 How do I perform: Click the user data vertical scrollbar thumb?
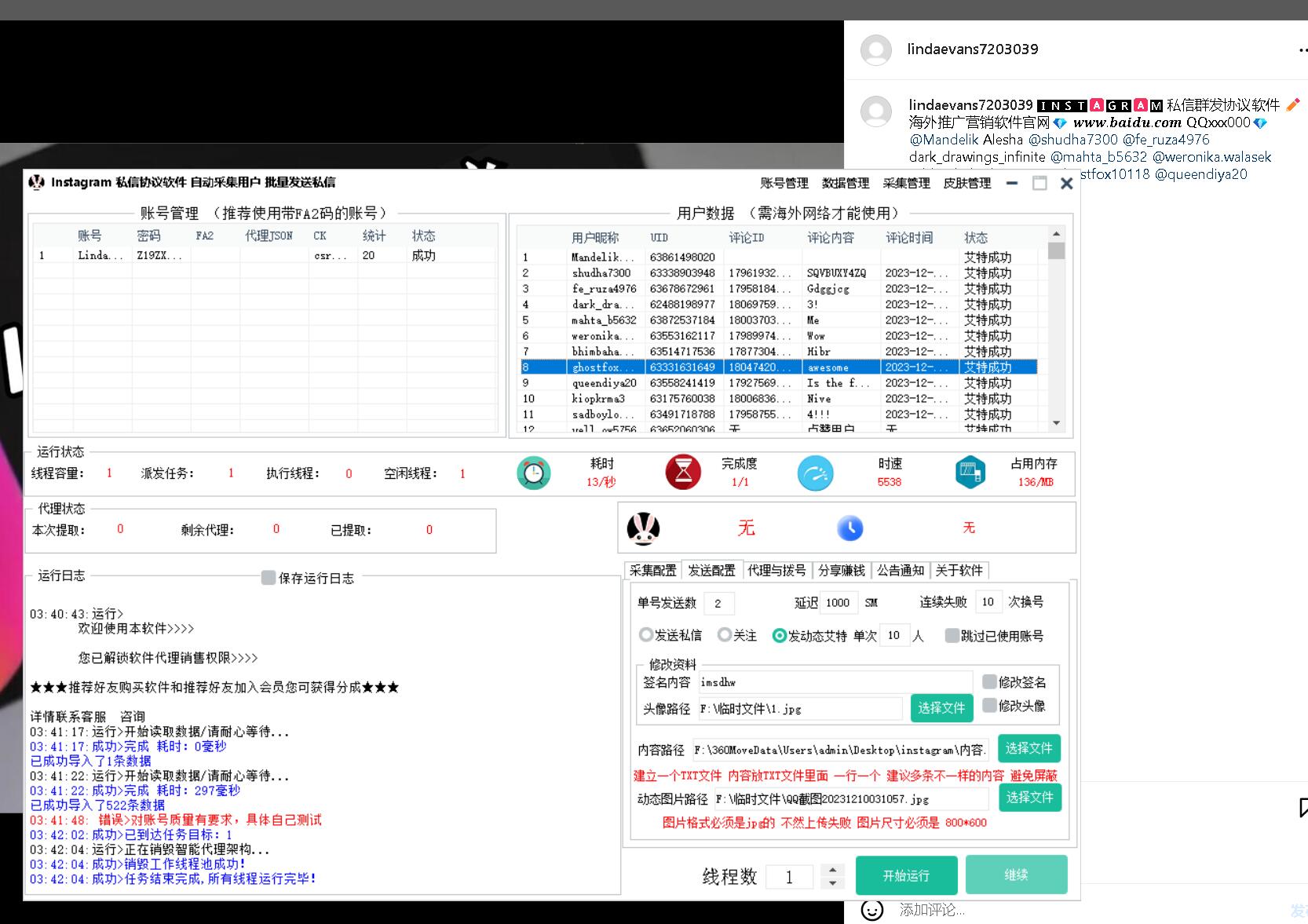[1056, 251]
